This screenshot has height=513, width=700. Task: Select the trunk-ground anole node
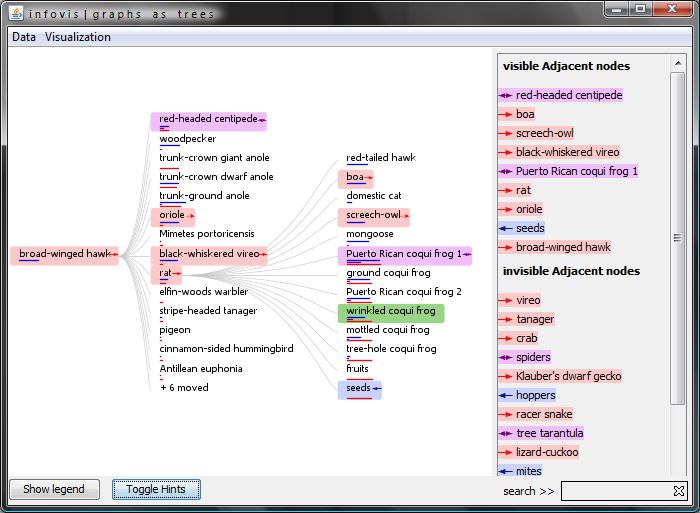204,196
